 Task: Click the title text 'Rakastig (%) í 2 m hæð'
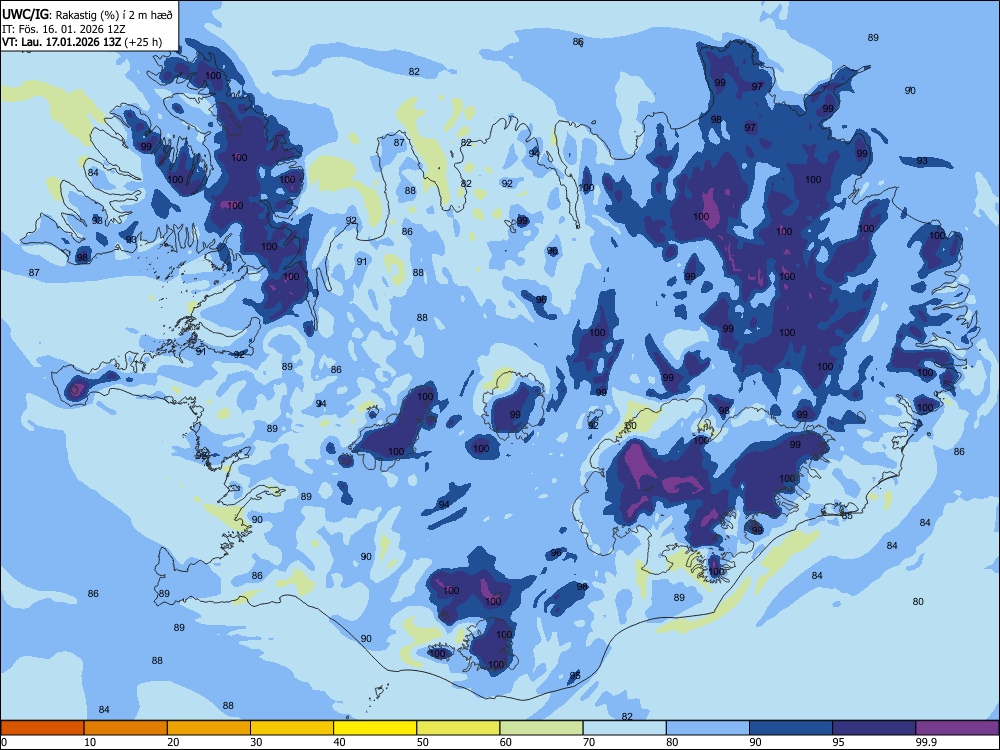click(x=114, y=15)
